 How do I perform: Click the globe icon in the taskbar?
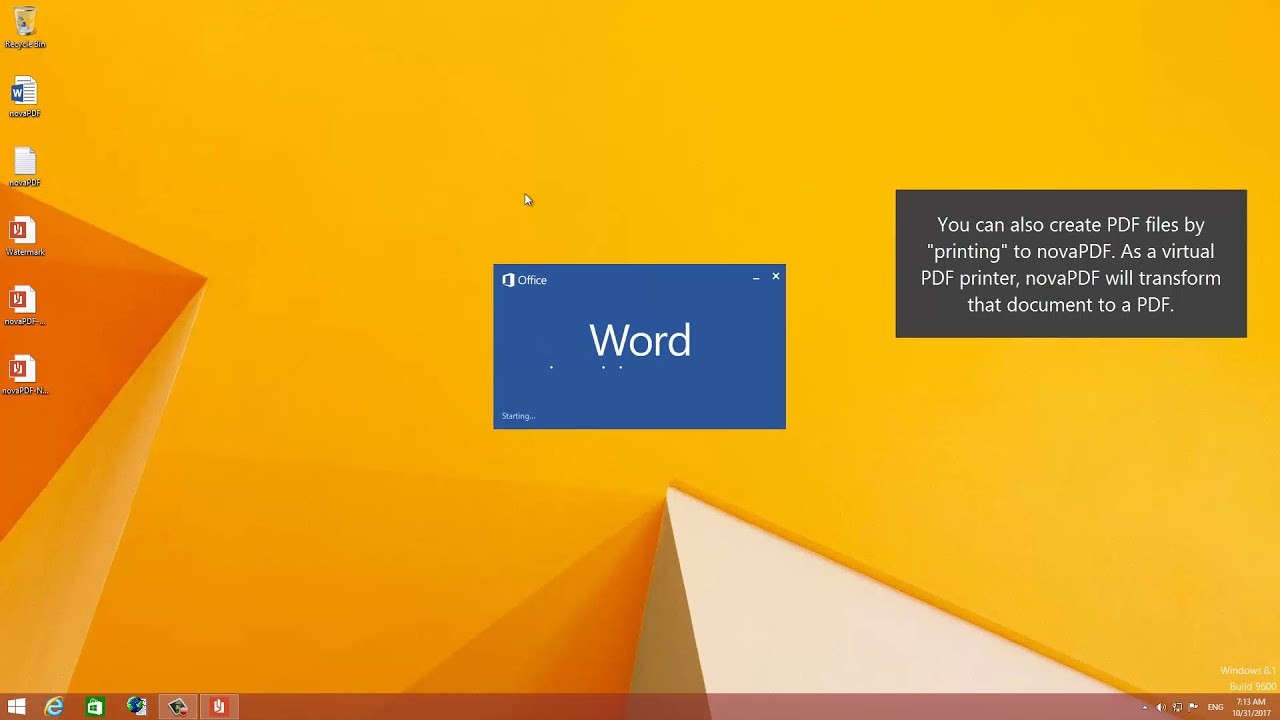[136, 707]
